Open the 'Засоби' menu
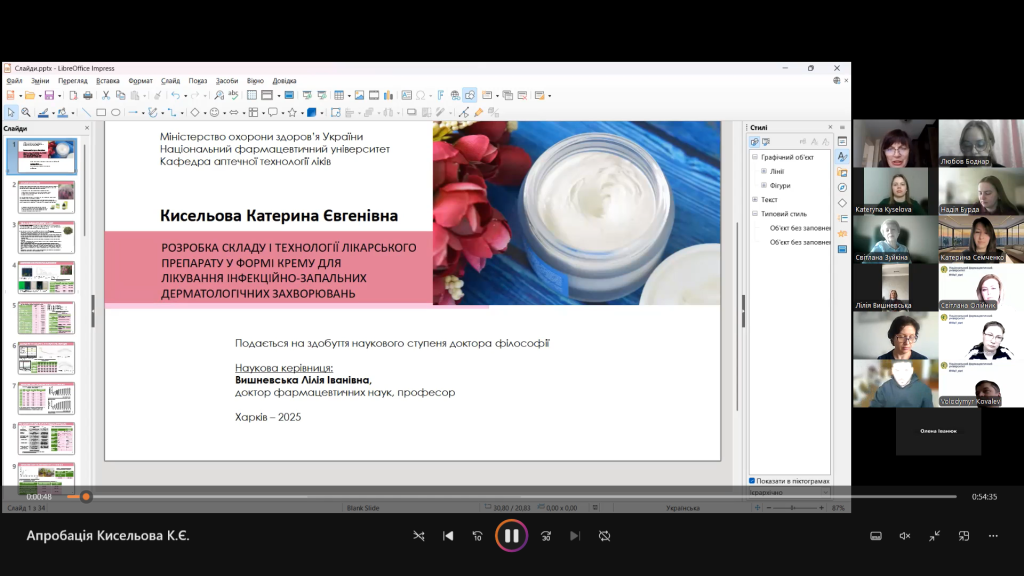The width and height of the screenshot is (1024, 576). tap(227, 81)
